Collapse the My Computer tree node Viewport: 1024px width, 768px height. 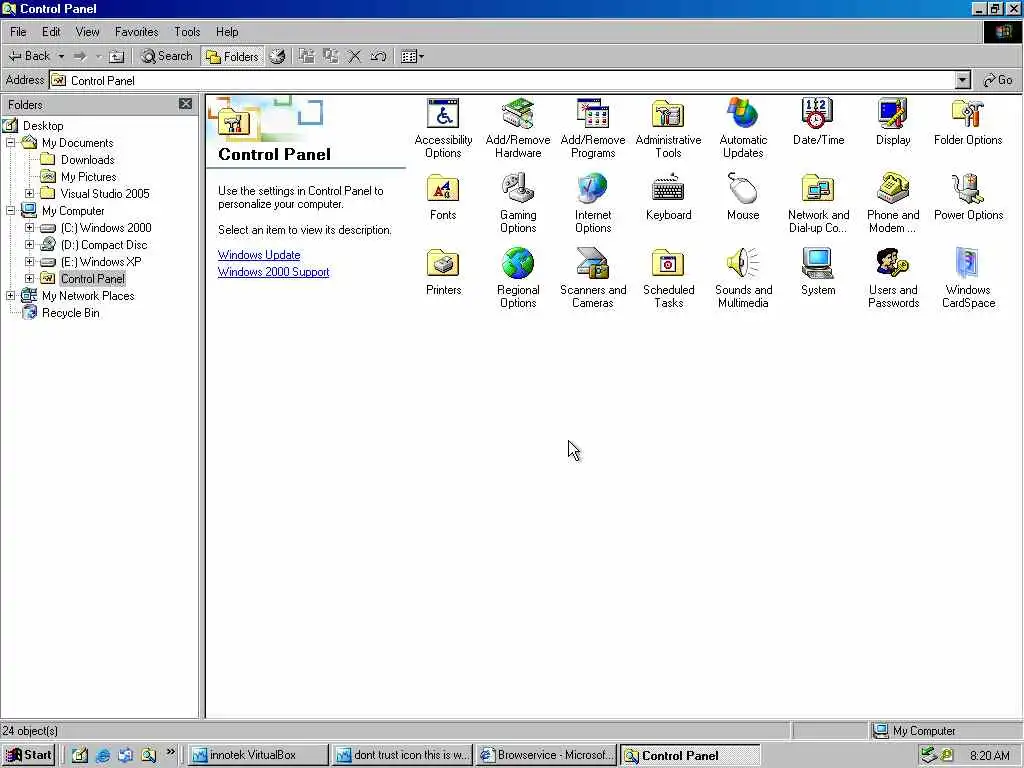pyautogui.click(x=10, y=210)
